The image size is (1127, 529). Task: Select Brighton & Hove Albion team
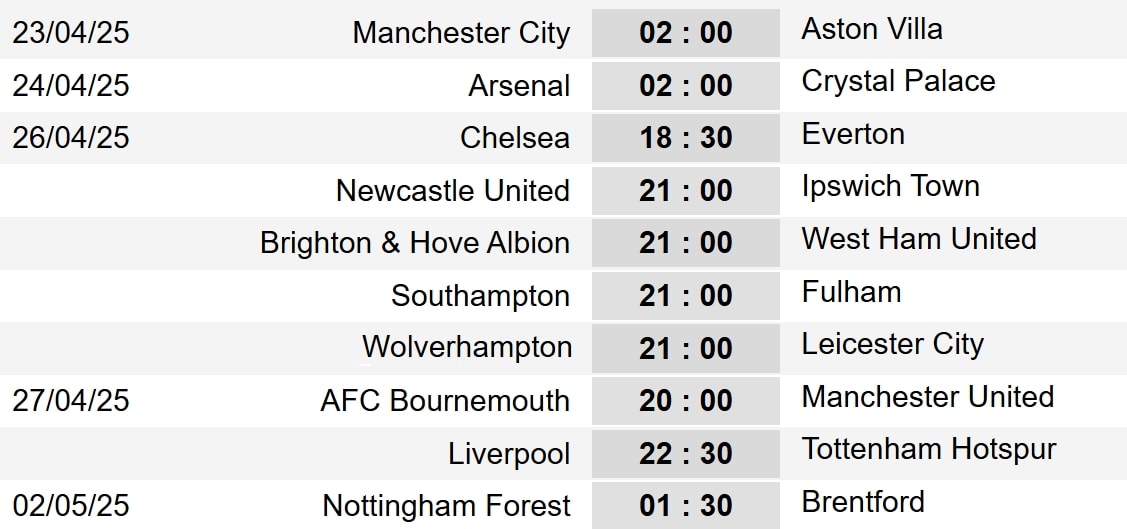(415, 243)
